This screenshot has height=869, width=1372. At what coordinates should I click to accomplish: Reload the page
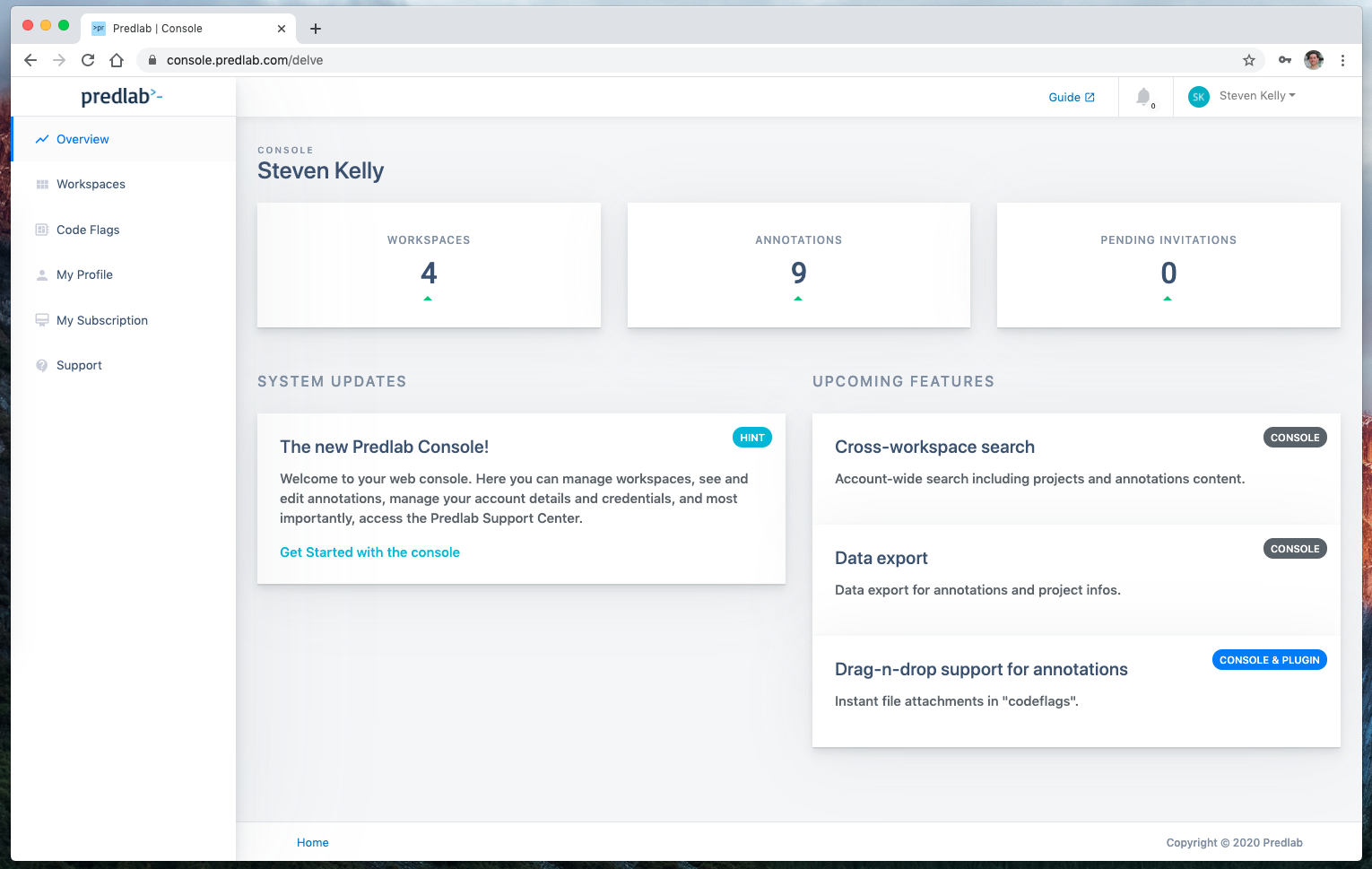[88, 60]
